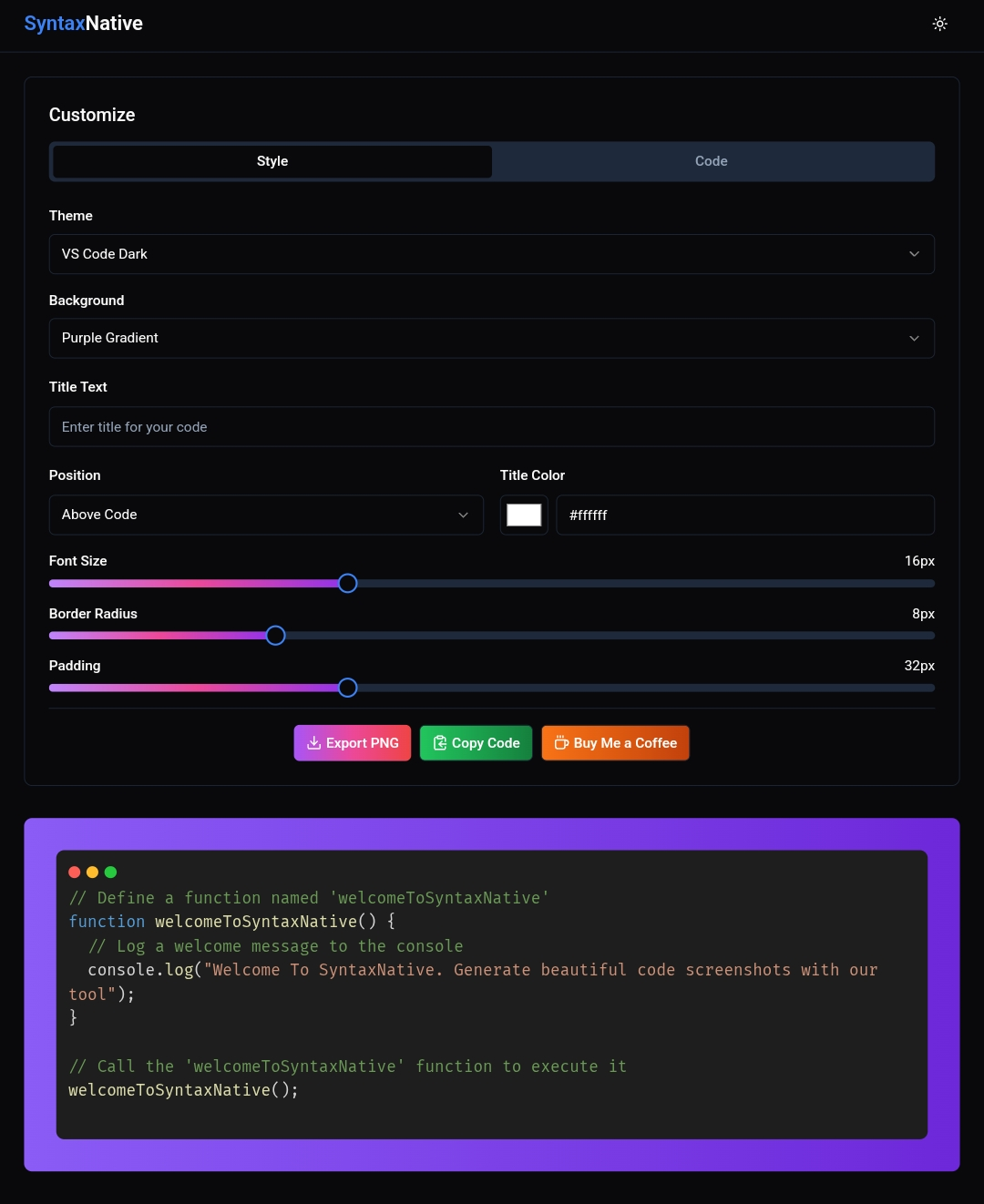Open the SyntaxNative home logo

click(83, 24)
